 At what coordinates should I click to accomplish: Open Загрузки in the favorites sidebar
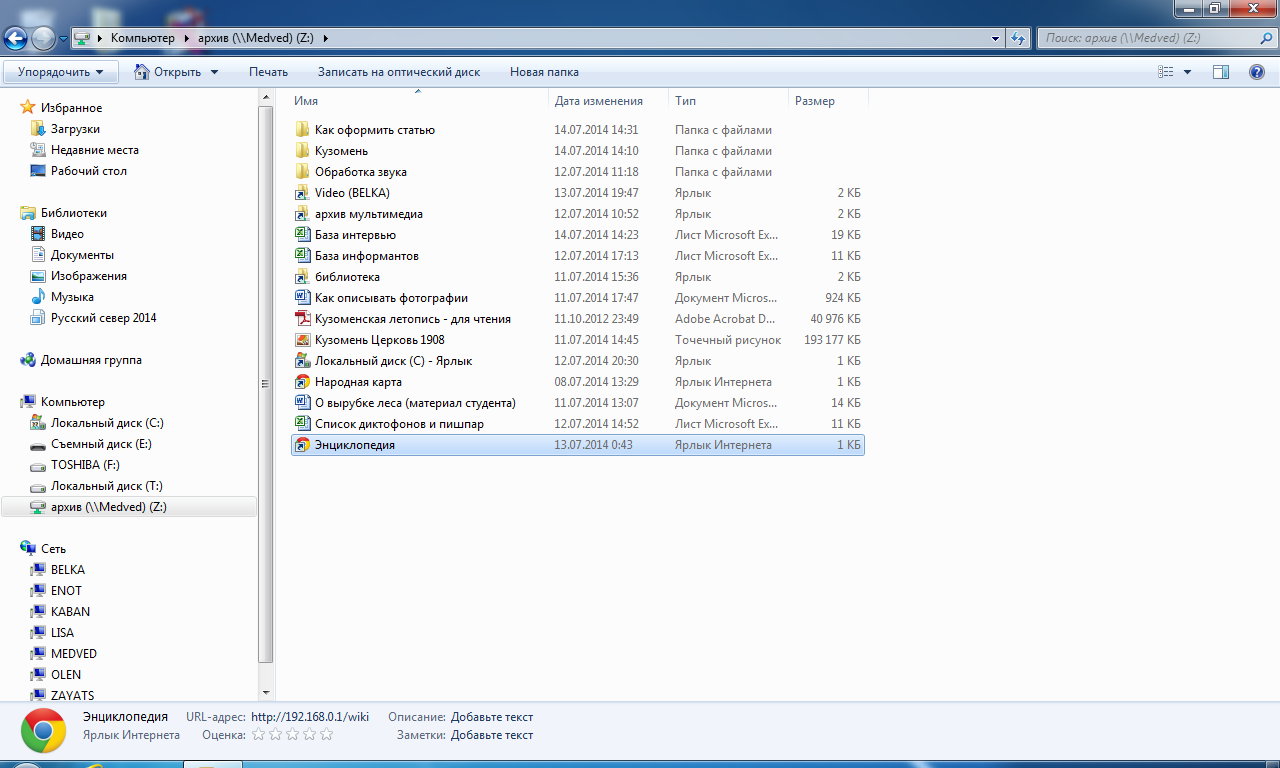75,129
